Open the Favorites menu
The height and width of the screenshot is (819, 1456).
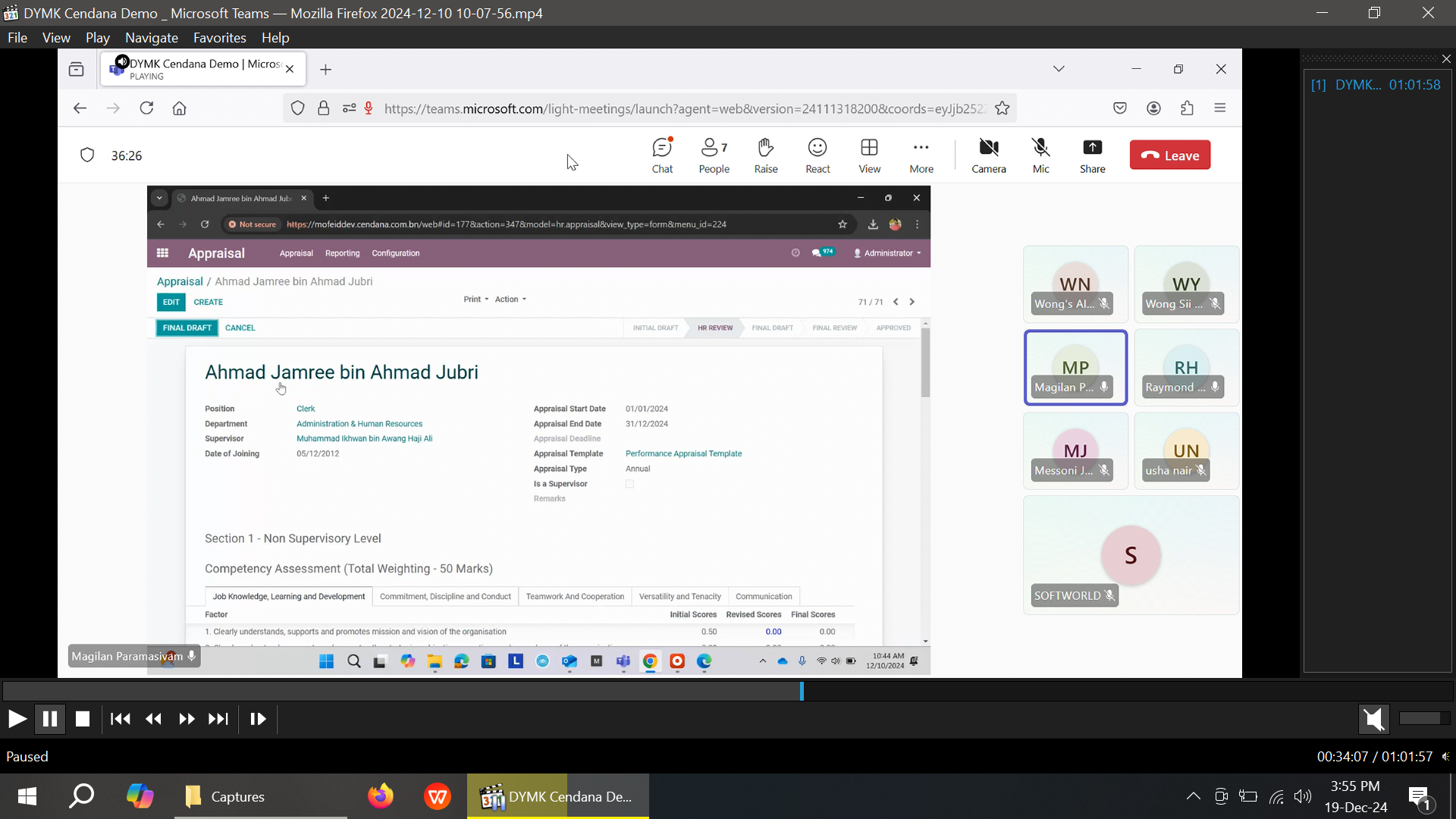click(219, 38)
